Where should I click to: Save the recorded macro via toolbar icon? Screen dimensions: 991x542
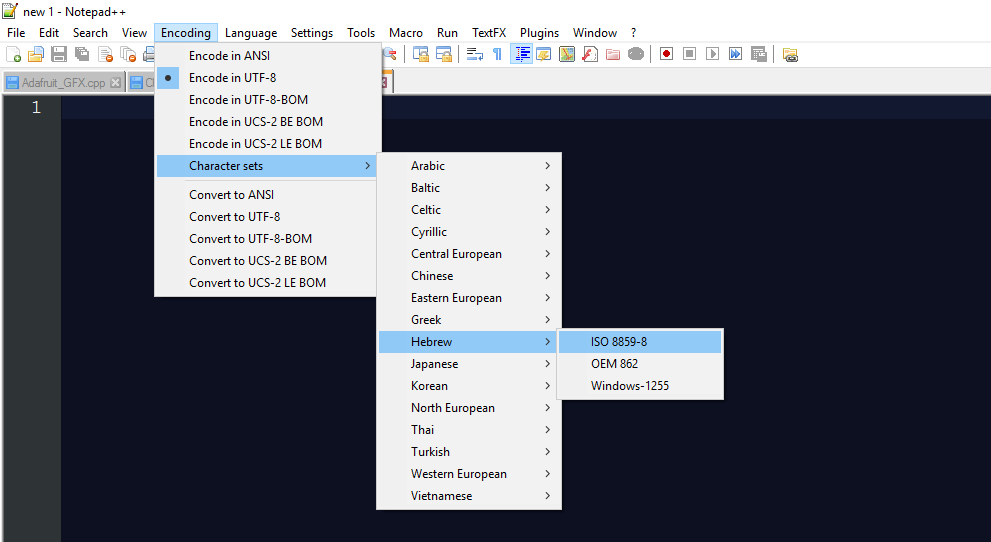[x=758, y=54]
